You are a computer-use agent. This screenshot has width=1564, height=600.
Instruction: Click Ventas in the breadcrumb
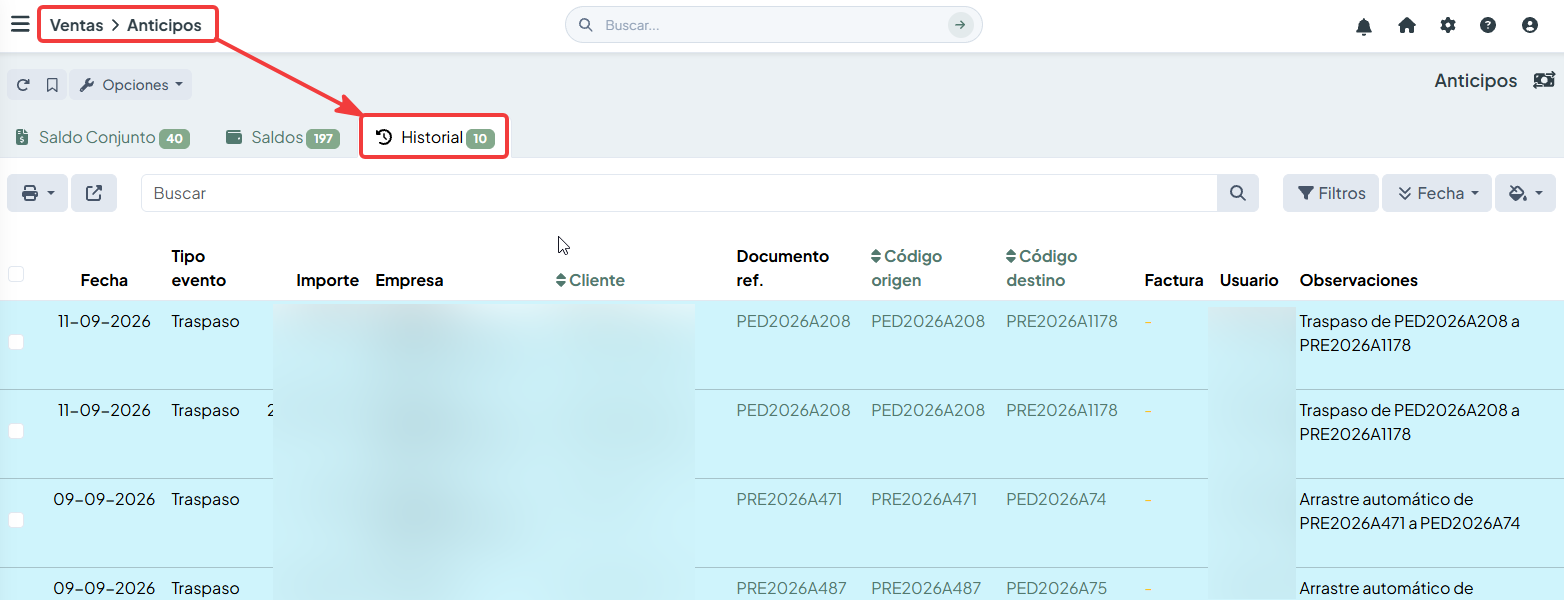point(77,25)
